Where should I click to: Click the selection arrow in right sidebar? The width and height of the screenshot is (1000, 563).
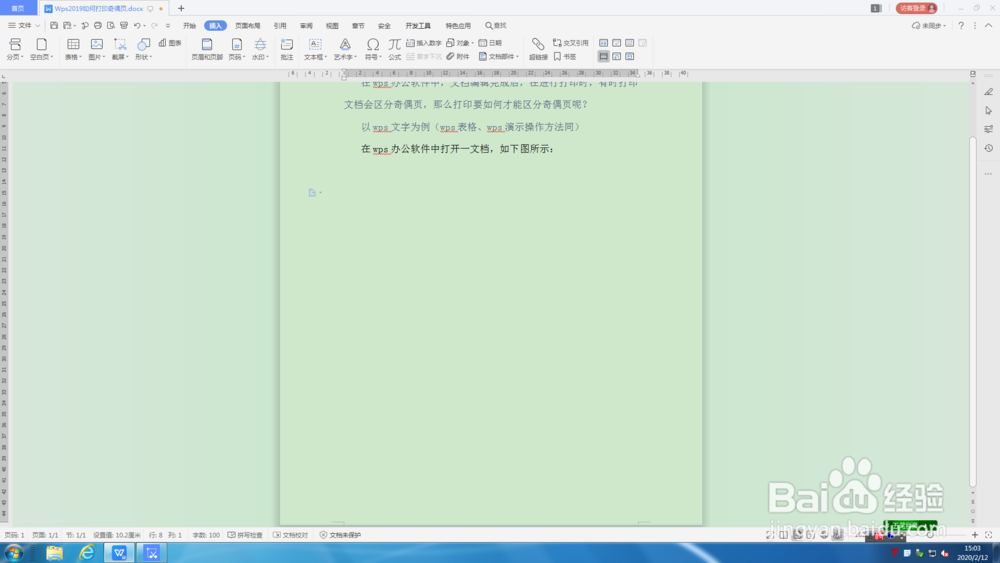[989, 110]
